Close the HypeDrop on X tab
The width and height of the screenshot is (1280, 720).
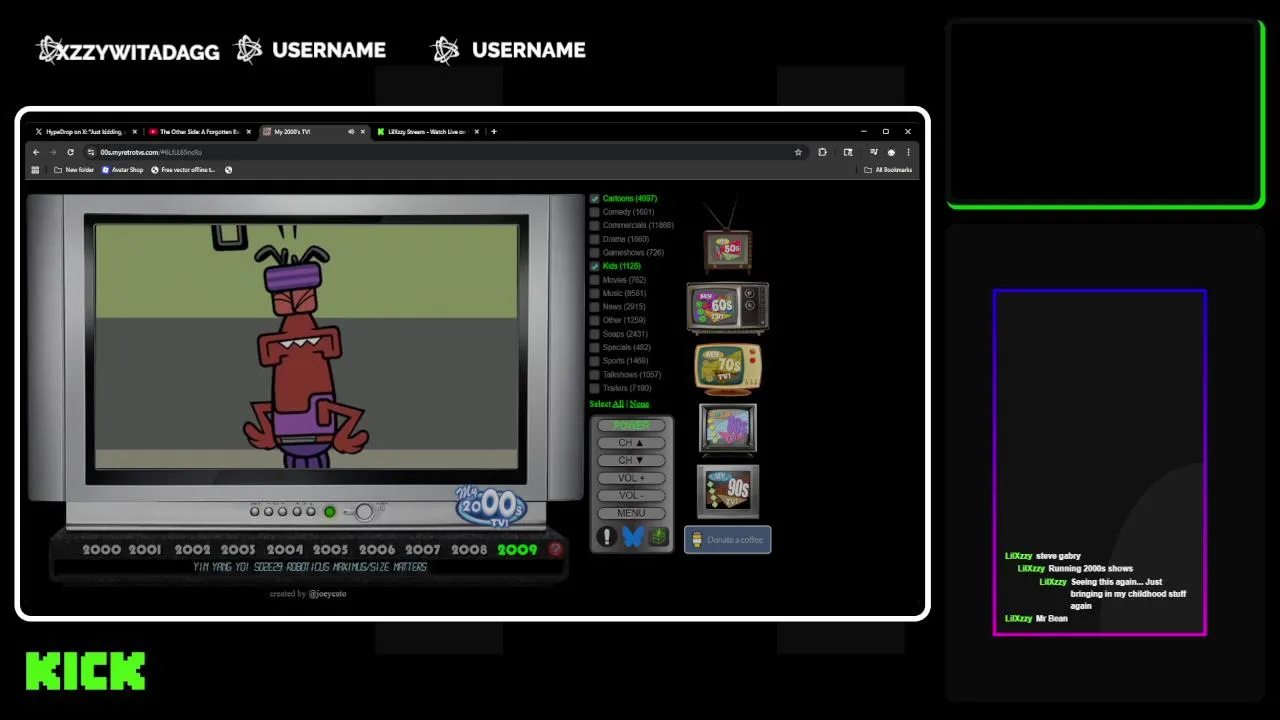(134, 131)
